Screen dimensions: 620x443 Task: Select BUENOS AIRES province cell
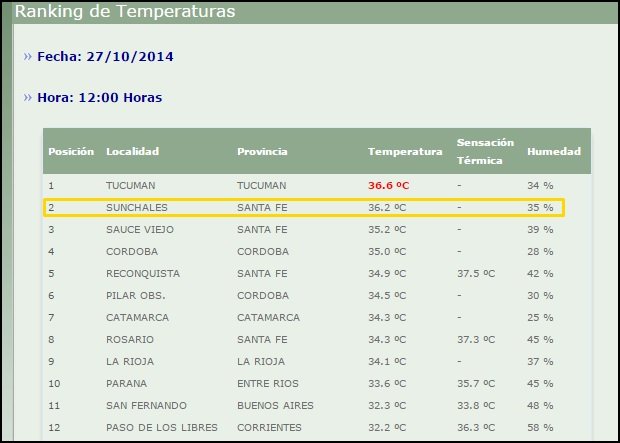point(275,405)
